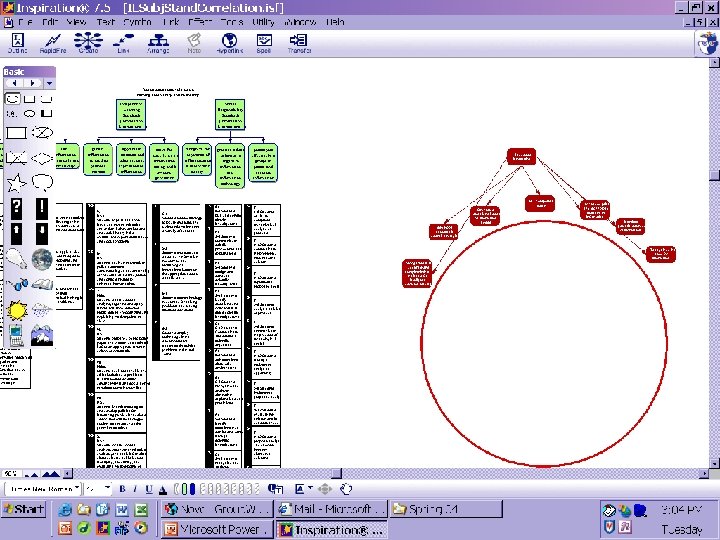Viewport: 720px width, 540px height.
Task: Click the Arrange toolbar button
Action: pos(158,43)
